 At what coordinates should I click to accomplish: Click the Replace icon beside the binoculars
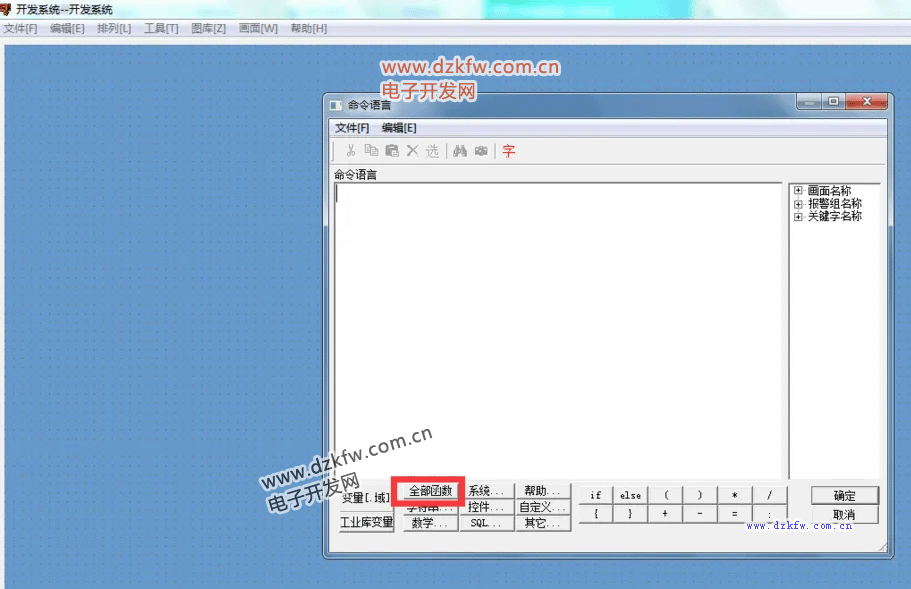(481, 151)
